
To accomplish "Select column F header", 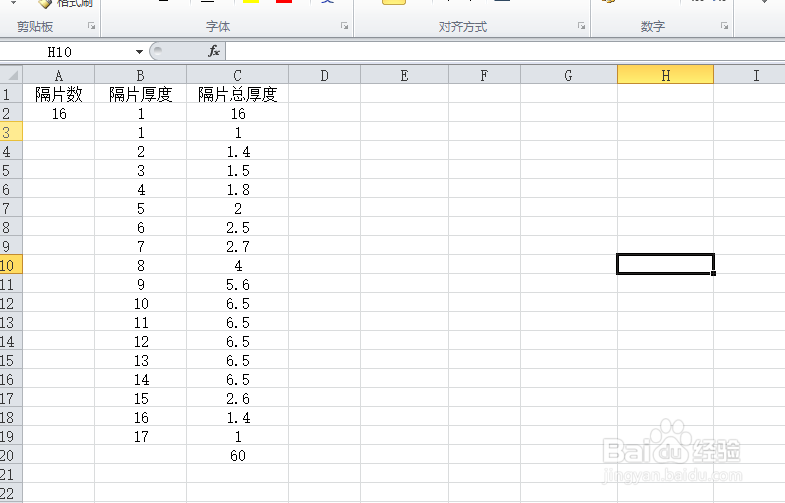I will pyautogui.click(x=485, y=75).
